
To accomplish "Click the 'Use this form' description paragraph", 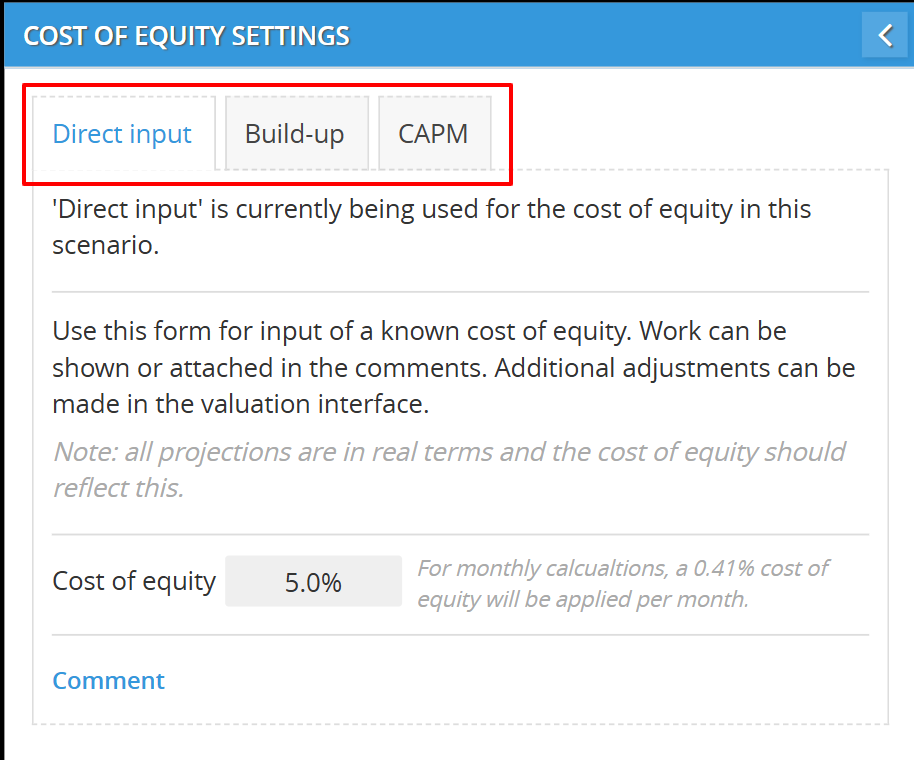I will tap(454, 367).
